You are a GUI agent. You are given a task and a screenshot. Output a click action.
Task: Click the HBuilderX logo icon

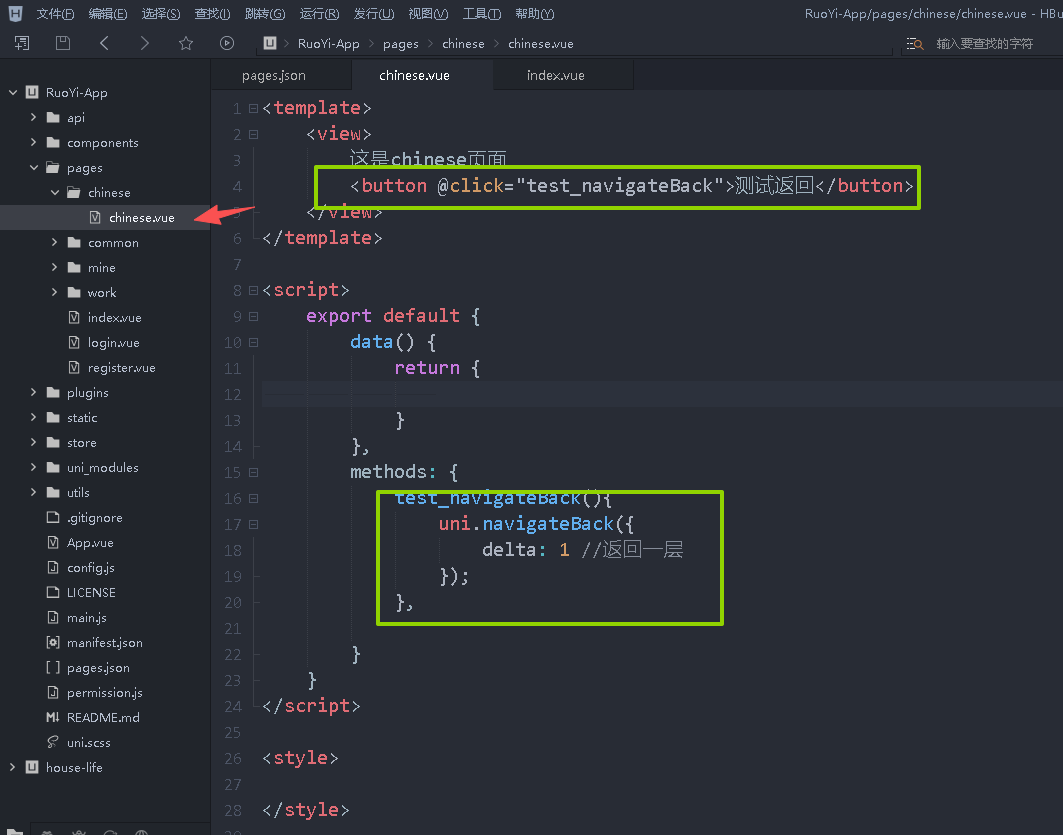click(15, 14)
